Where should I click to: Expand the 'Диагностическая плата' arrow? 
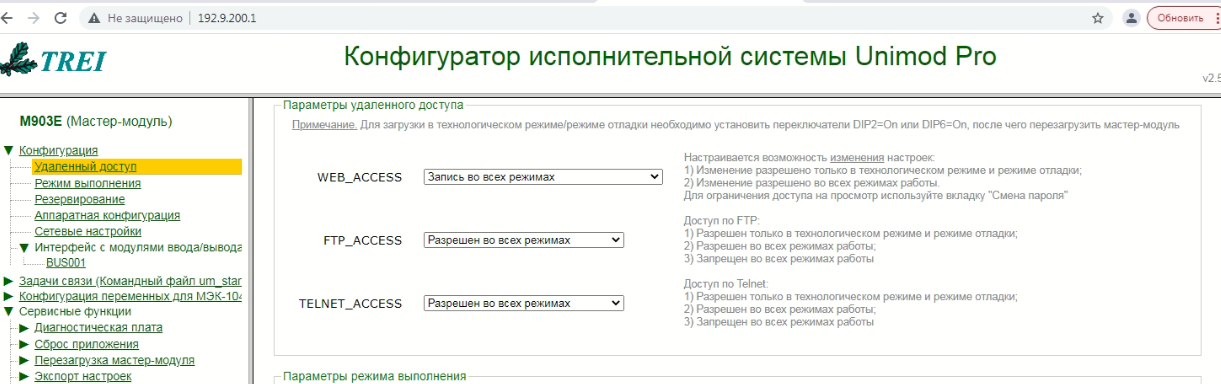25,328
